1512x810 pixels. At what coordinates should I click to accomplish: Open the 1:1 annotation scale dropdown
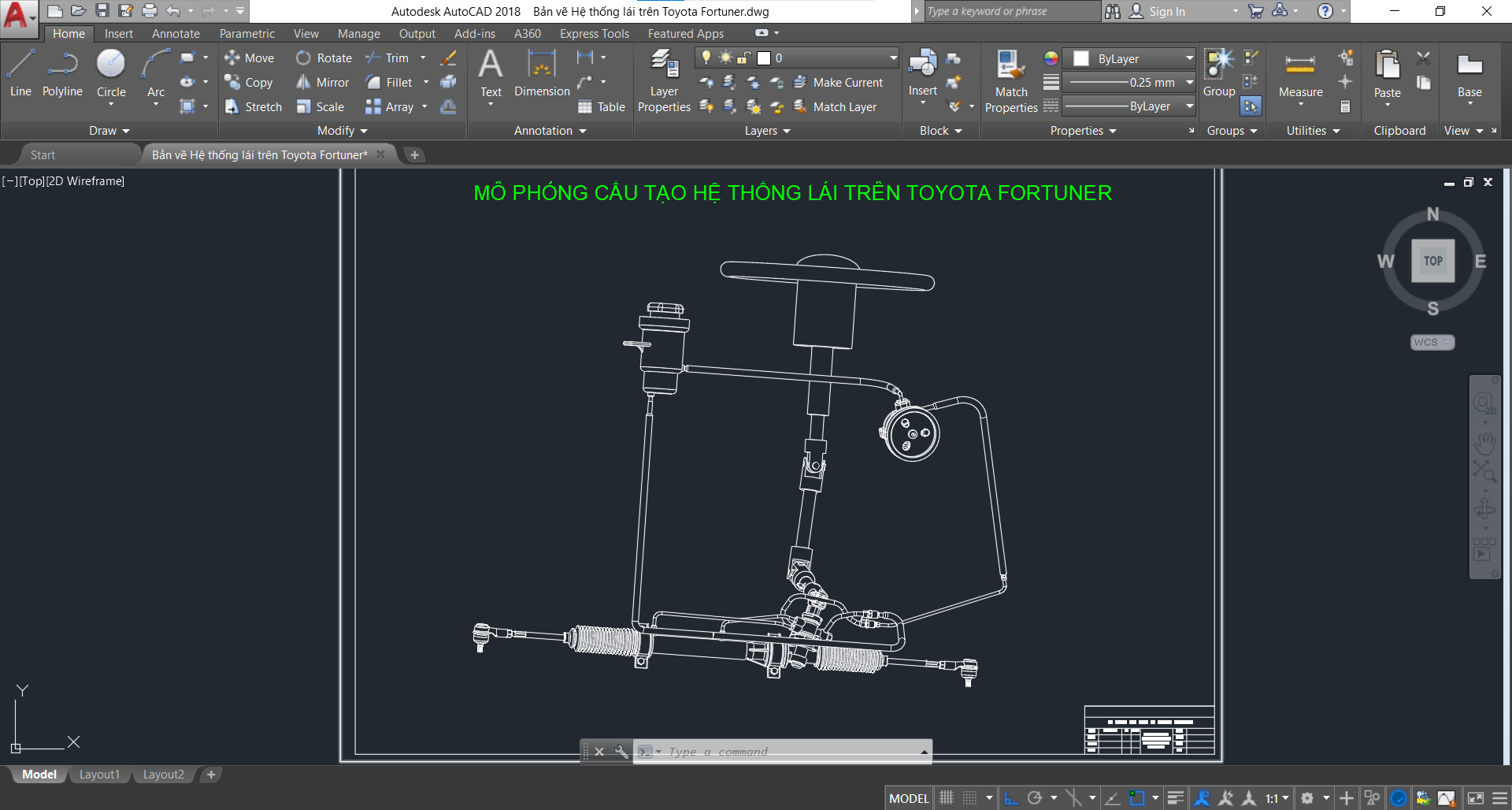coord(1277,798)
